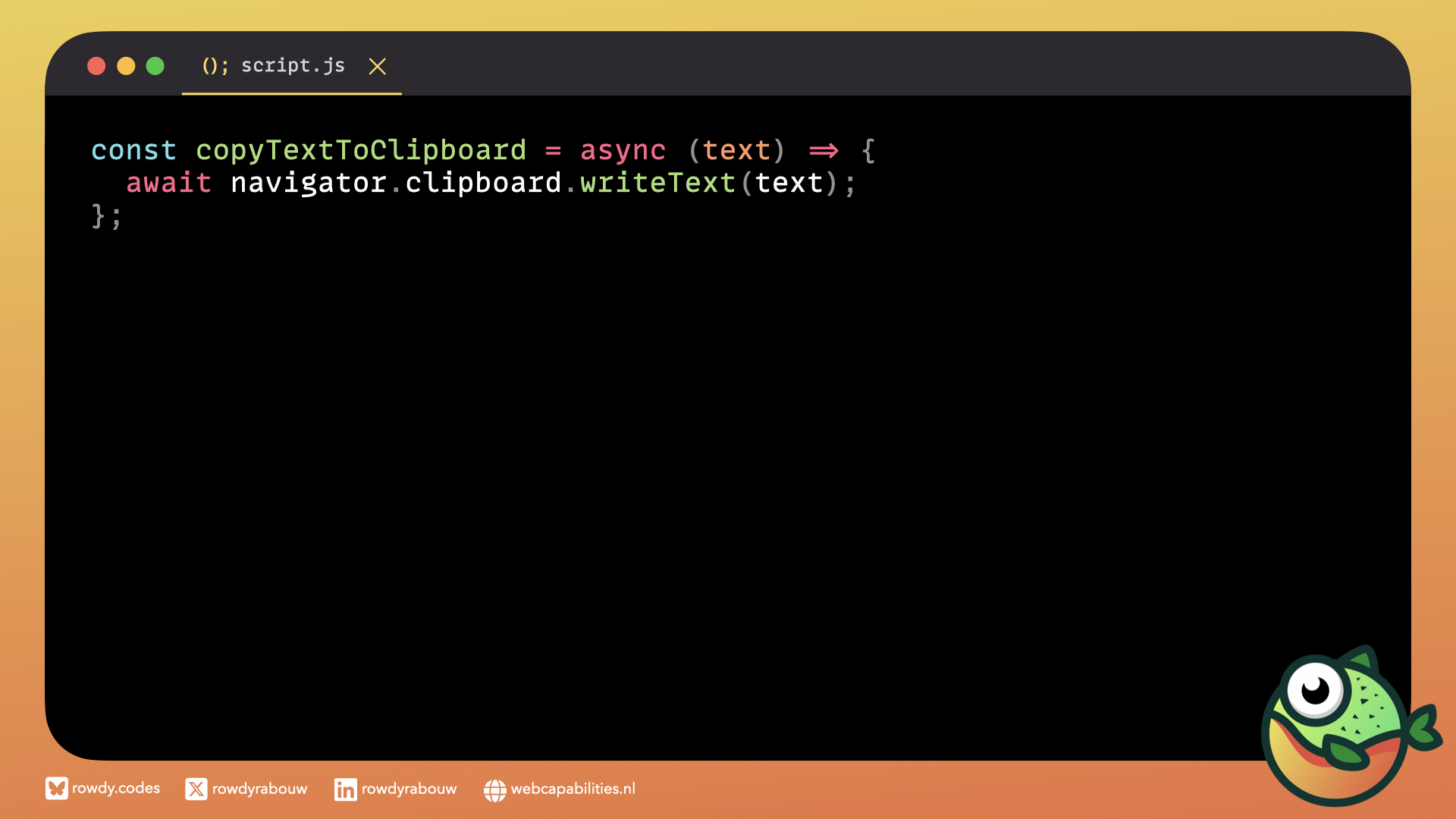
Task: Click the await keyword
Action: (x=168, y=183)
